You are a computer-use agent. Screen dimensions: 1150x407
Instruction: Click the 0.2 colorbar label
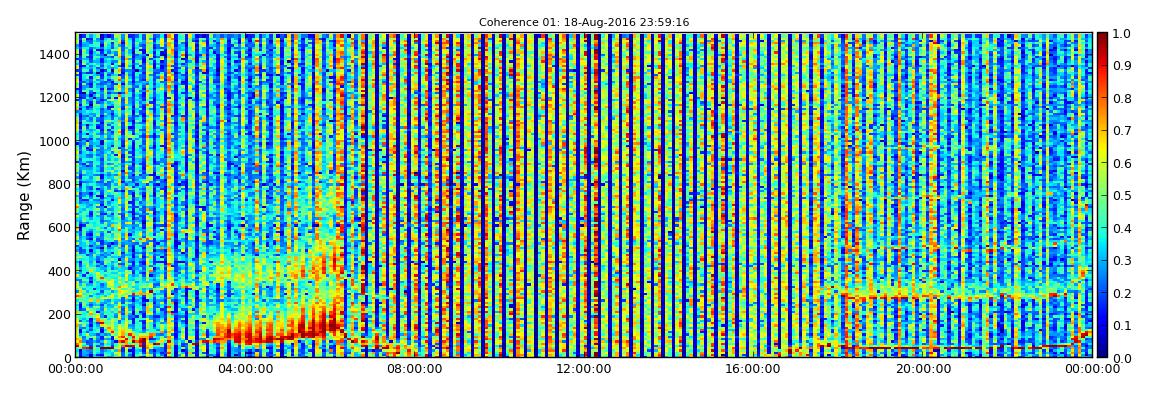click(x=1121, y=293)
